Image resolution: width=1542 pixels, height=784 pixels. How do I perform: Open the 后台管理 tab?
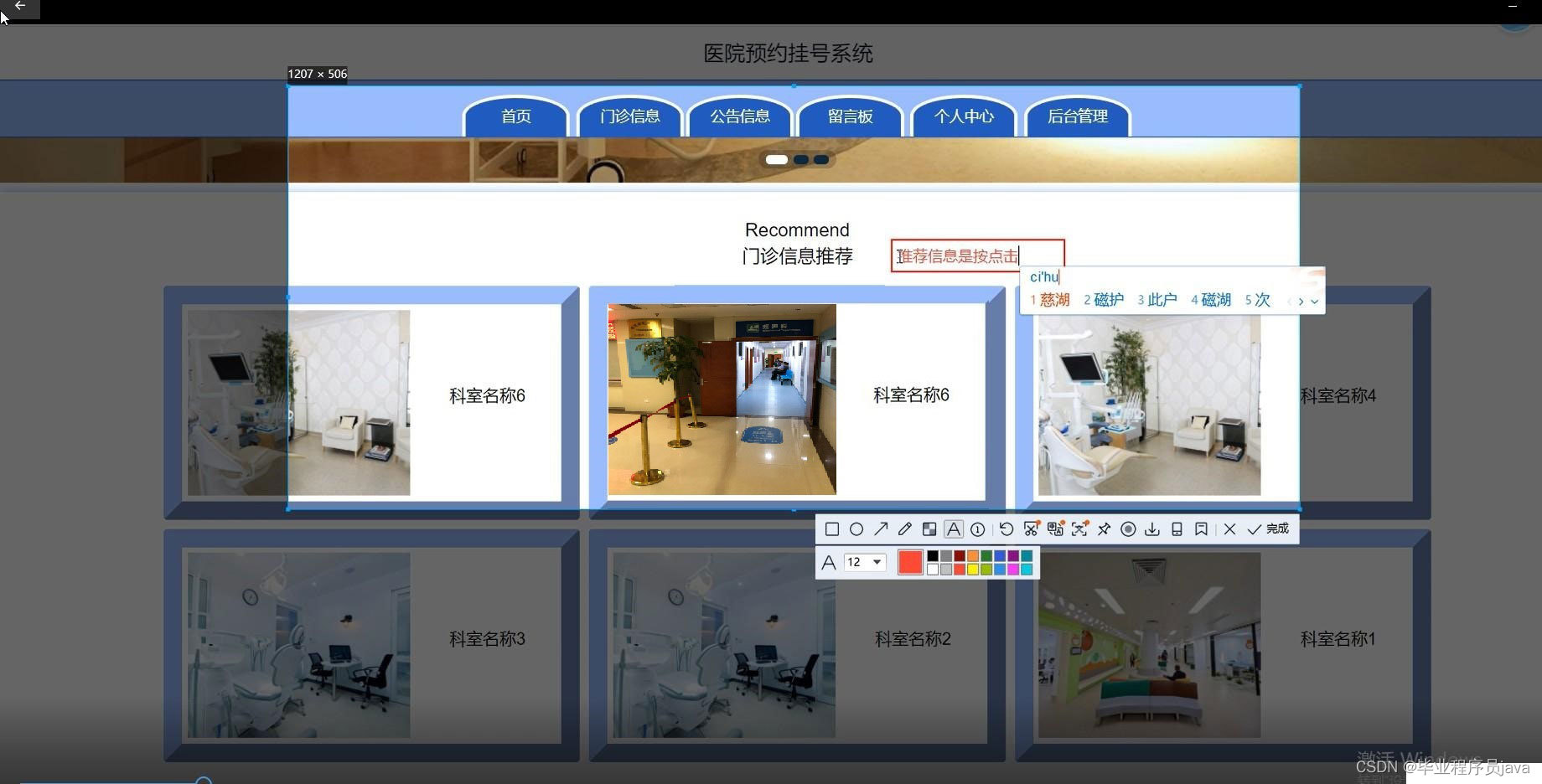pos(1078,117)
